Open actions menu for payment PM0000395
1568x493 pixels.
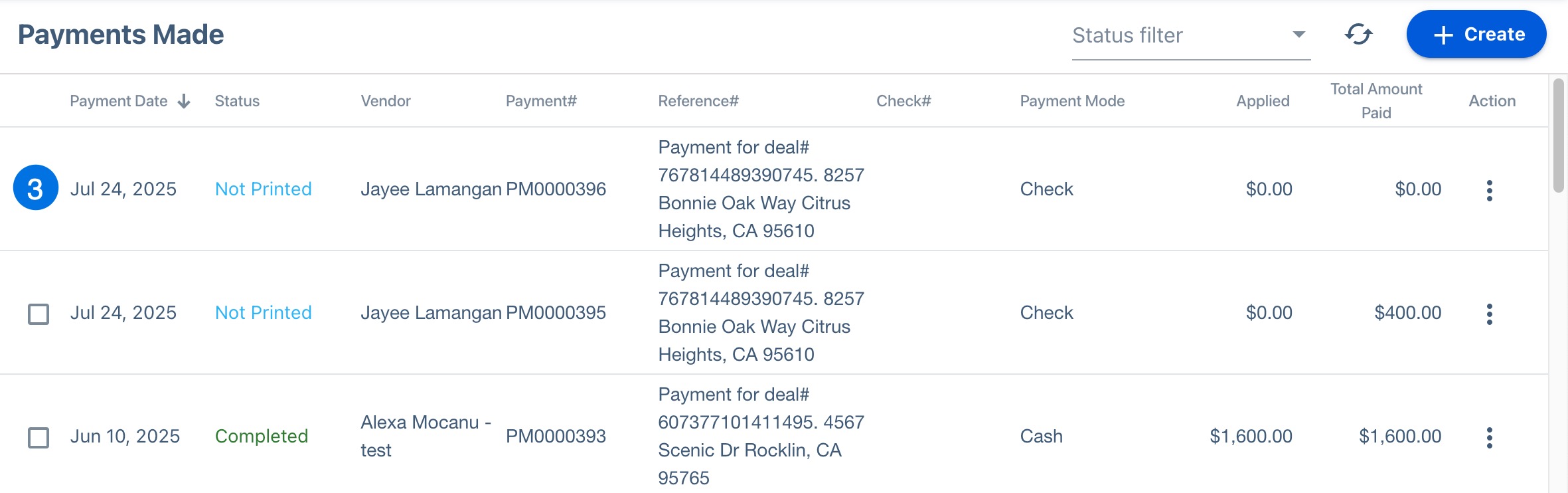[x=1489, y=314]
